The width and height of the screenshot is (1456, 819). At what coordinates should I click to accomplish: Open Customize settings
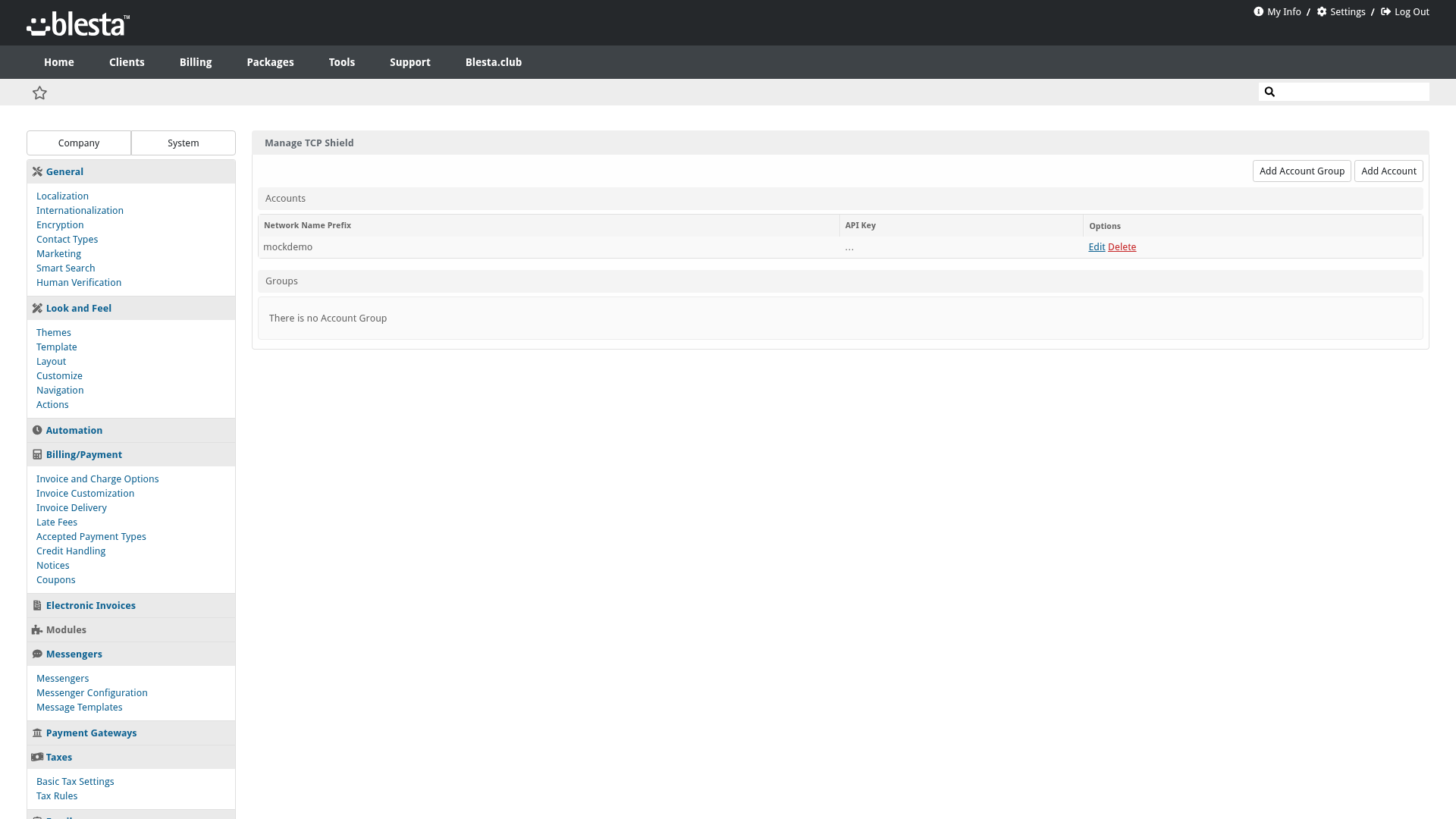click(x=59, y=375)
